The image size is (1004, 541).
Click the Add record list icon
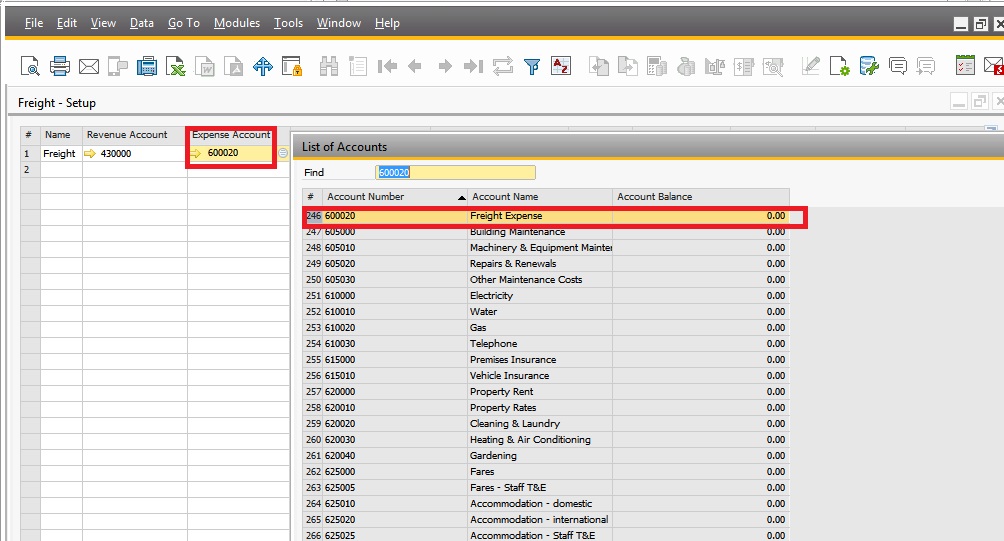click(x=358, y=66)
